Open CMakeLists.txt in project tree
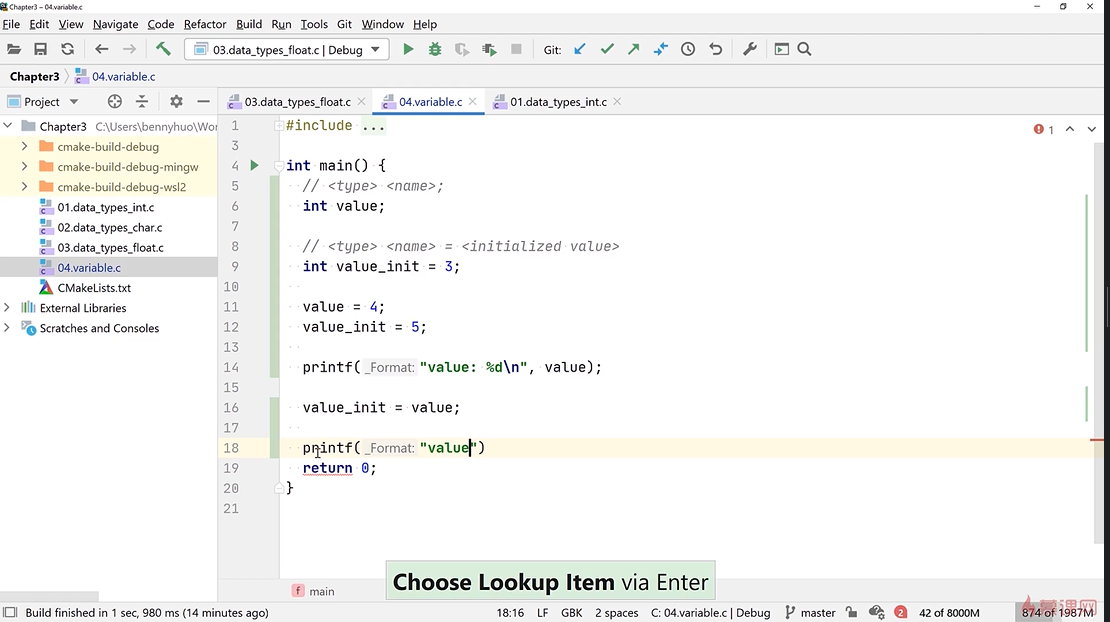 click(94, 288)
